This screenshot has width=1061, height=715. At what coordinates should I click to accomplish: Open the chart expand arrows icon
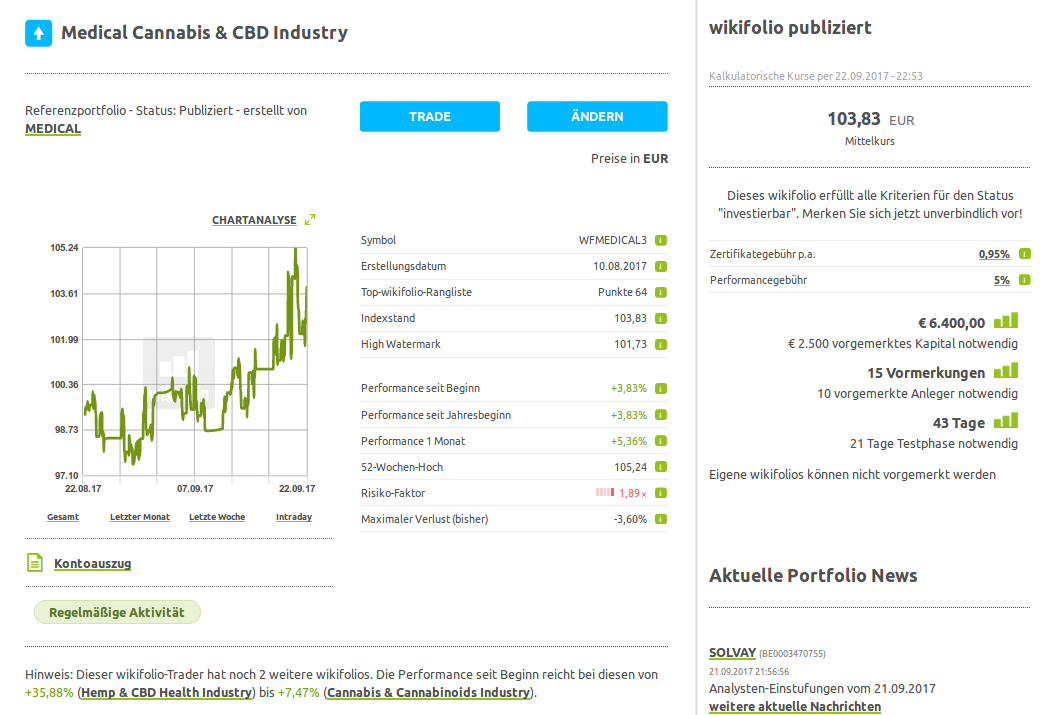point(310,220)
